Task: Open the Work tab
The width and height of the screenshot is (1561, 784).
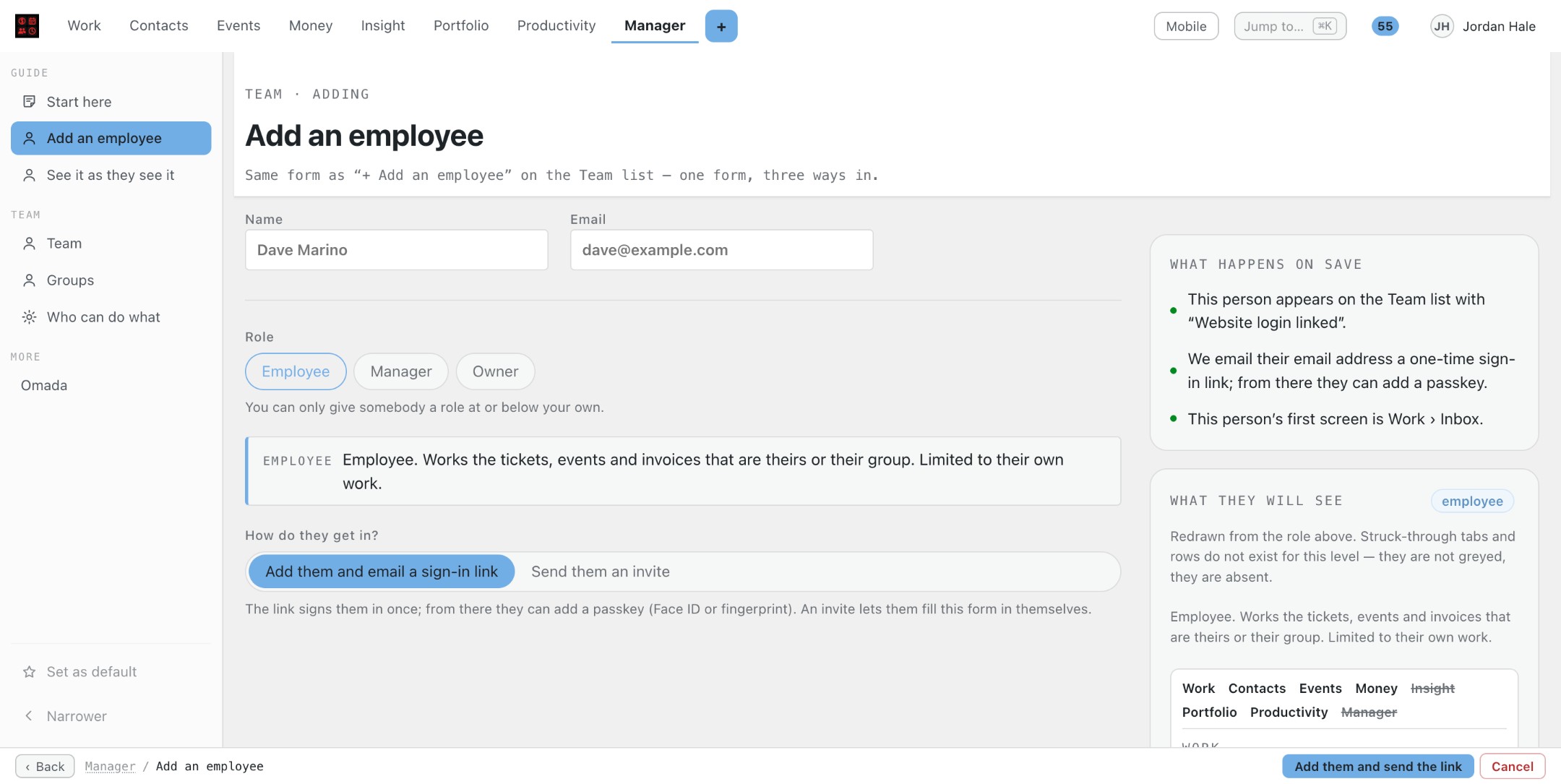Action: point(84,25)
